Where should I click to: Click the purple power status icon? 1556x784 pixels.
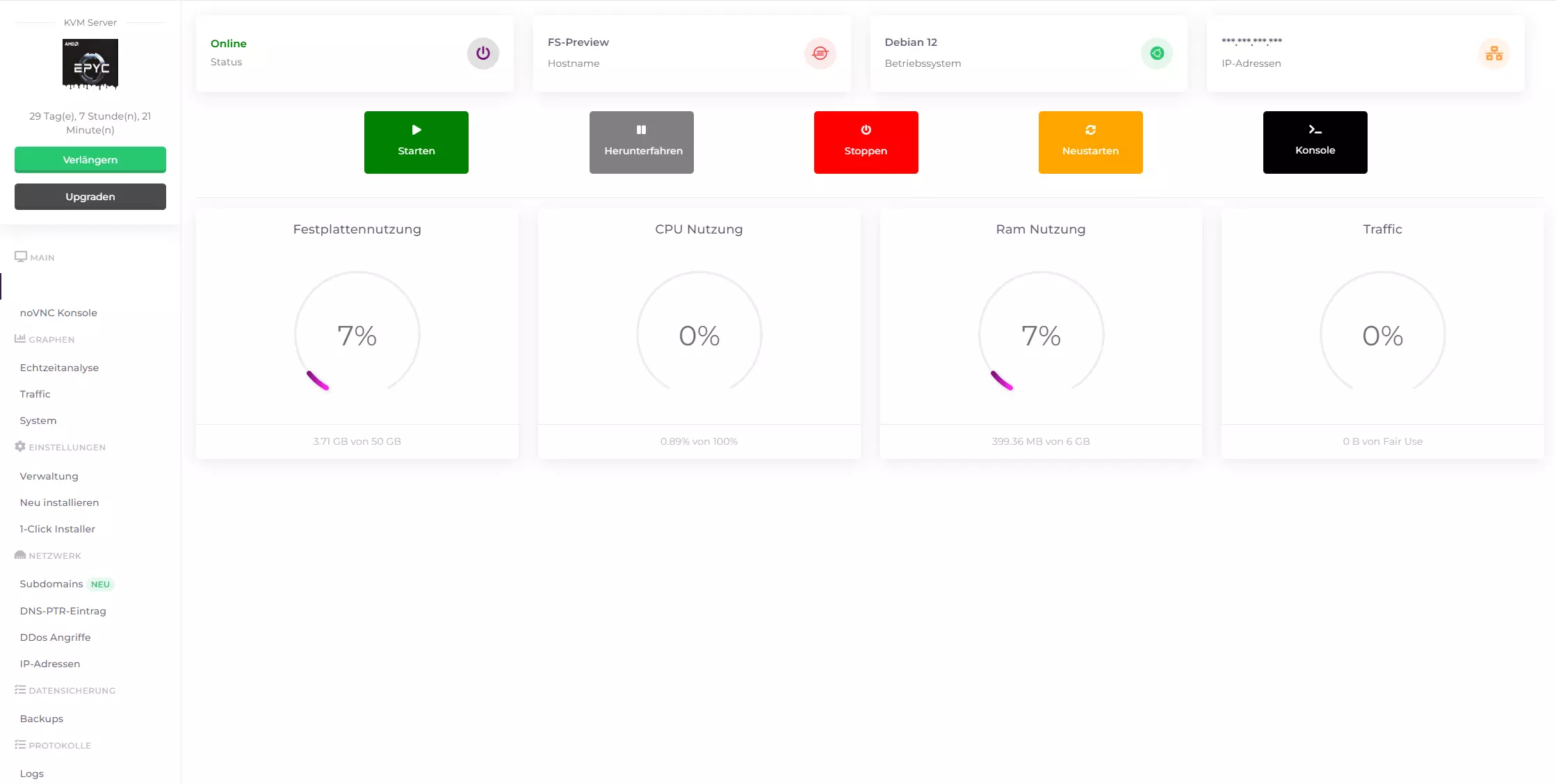(x=483, y=54)
